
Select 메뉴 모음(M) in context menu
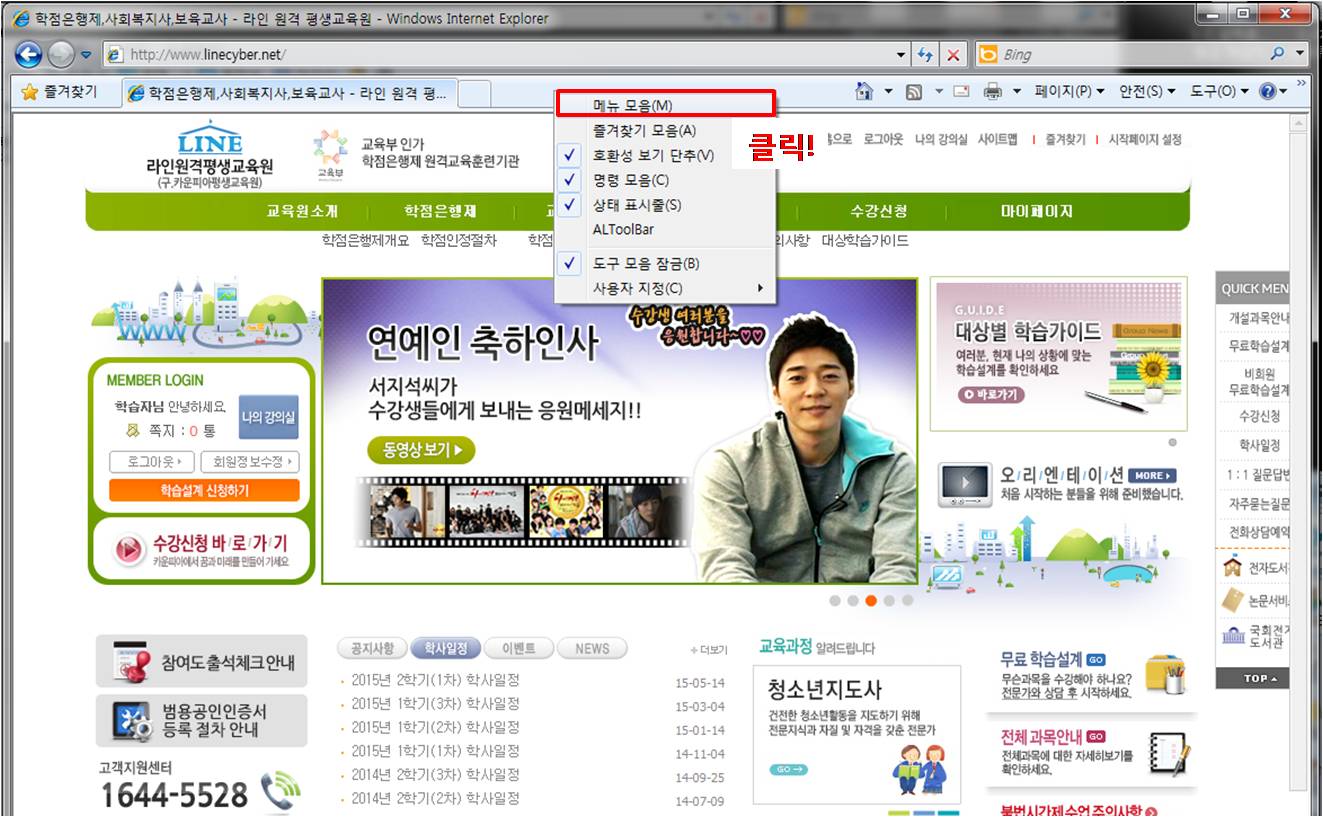(x=632, y=105)
